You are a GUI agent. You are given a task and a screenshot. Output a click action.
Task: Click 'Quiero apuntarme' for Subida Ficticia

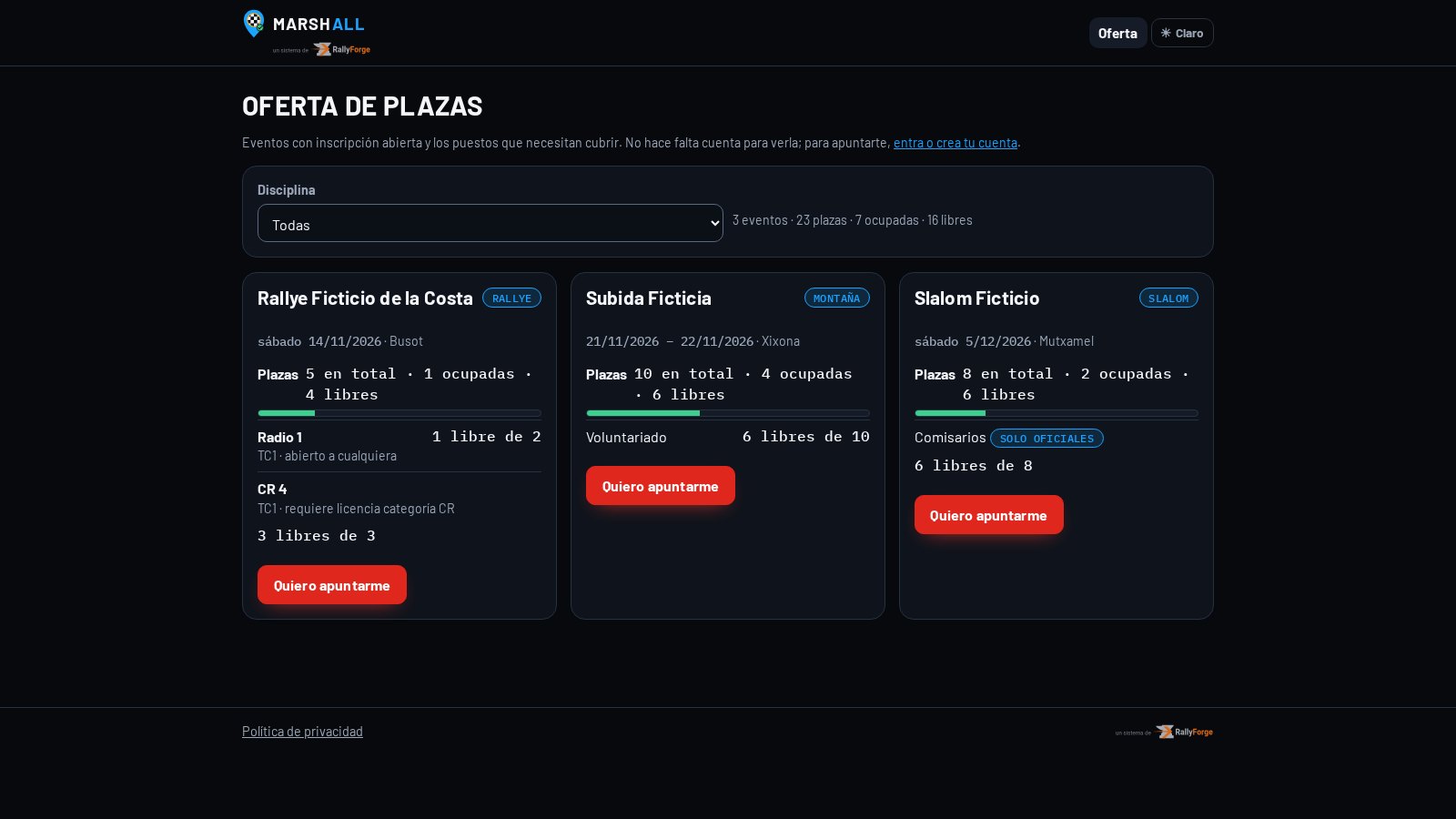coord(661,486)
